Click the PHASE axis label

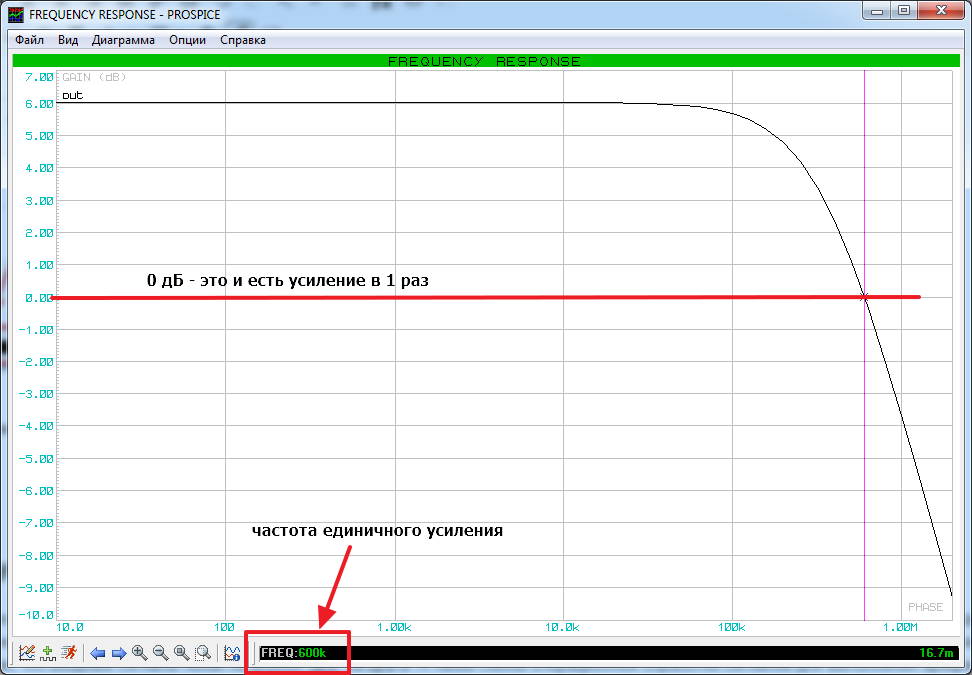(x=925, y=607)
